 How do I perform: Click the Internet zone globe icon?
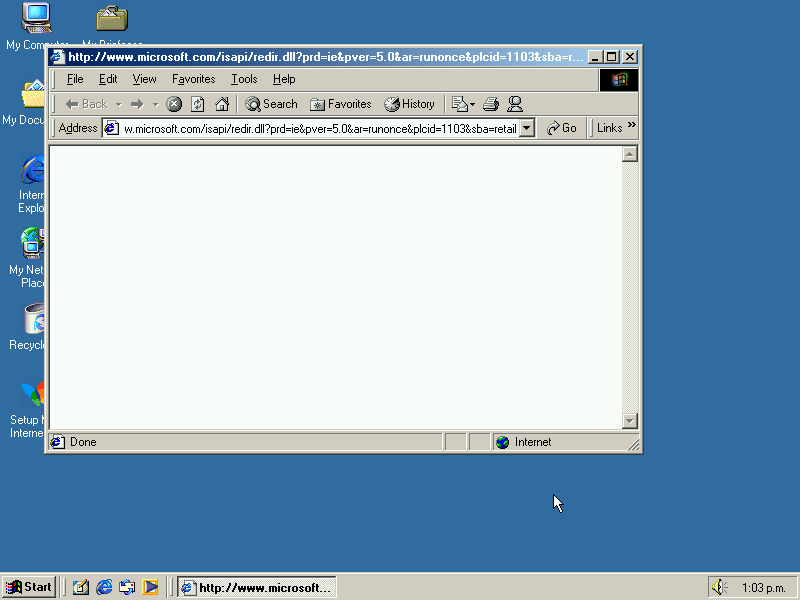coord(503,442)
